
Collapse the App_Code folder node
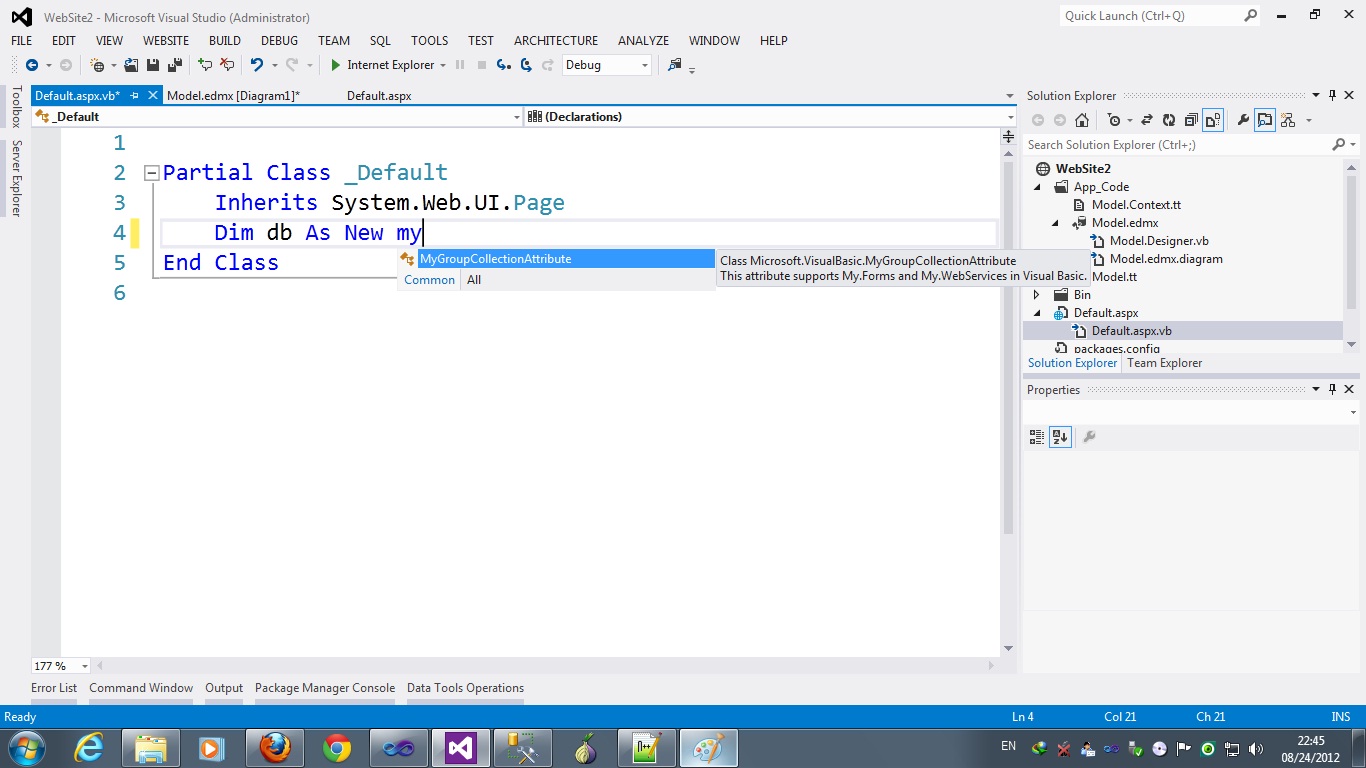pos(1037,187)
